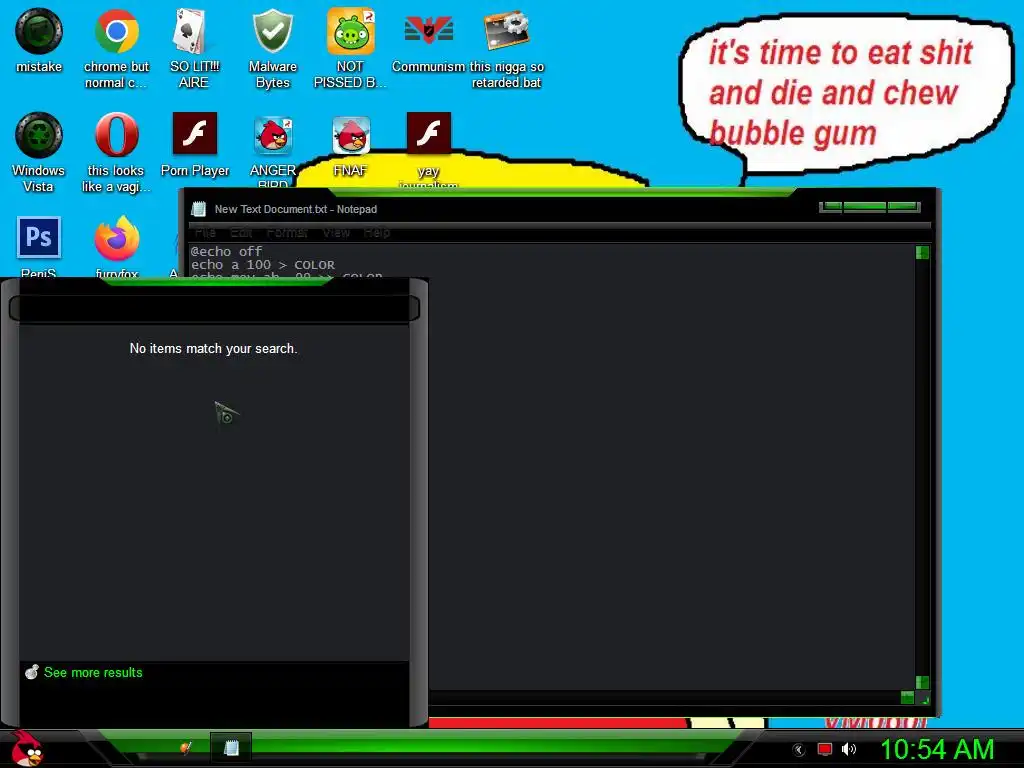Screen dimensions: 1024x768
Task: Click the 'echo a 100 > COLOR' line
Action: click(263, 265)
